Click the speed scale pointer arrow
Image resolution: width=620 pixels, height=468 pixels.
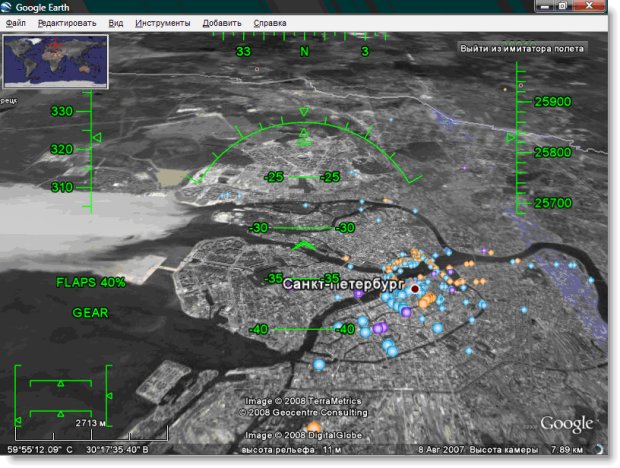coord(97,138)
